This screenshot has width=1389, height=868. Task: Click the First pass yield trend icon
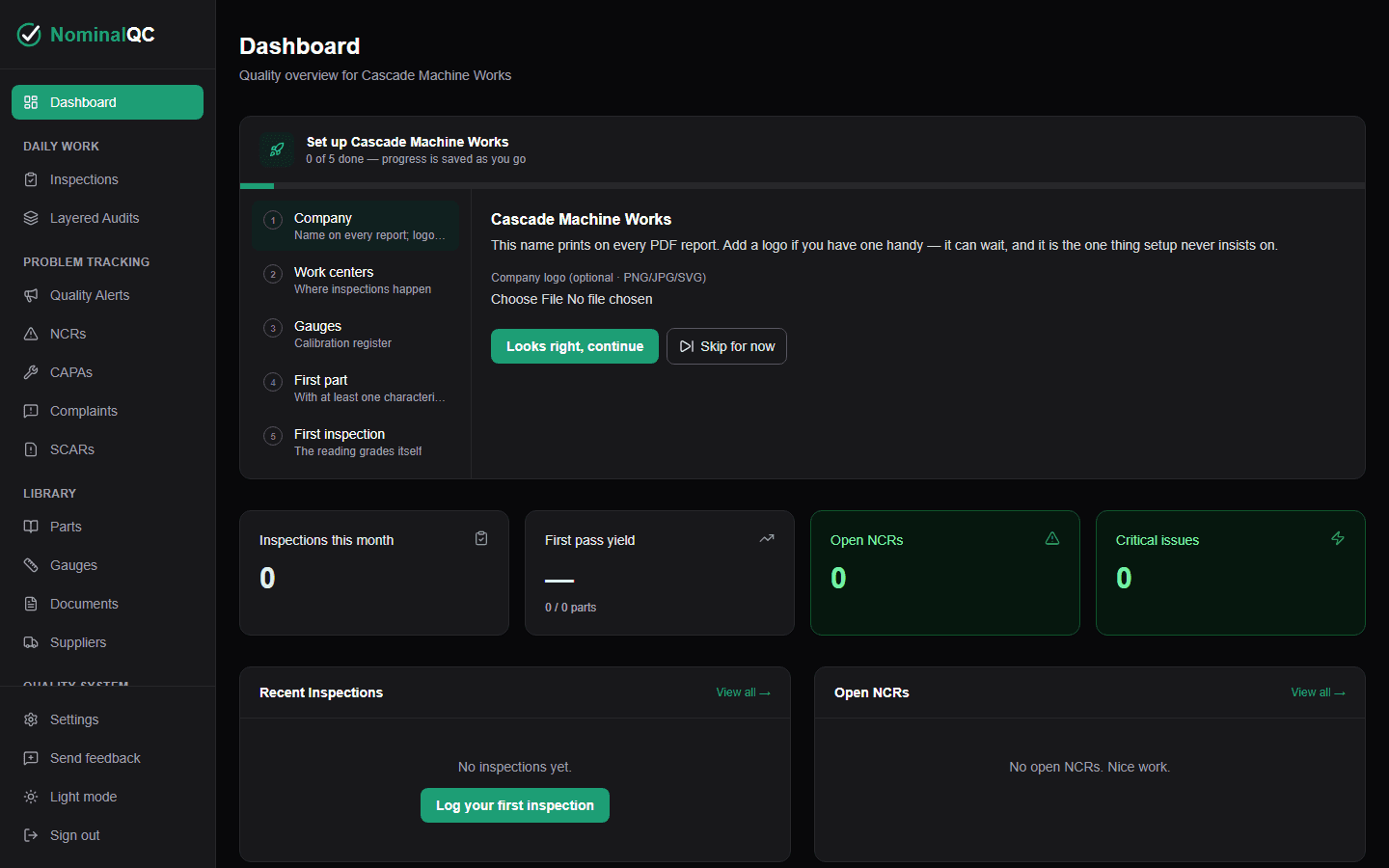767,538
